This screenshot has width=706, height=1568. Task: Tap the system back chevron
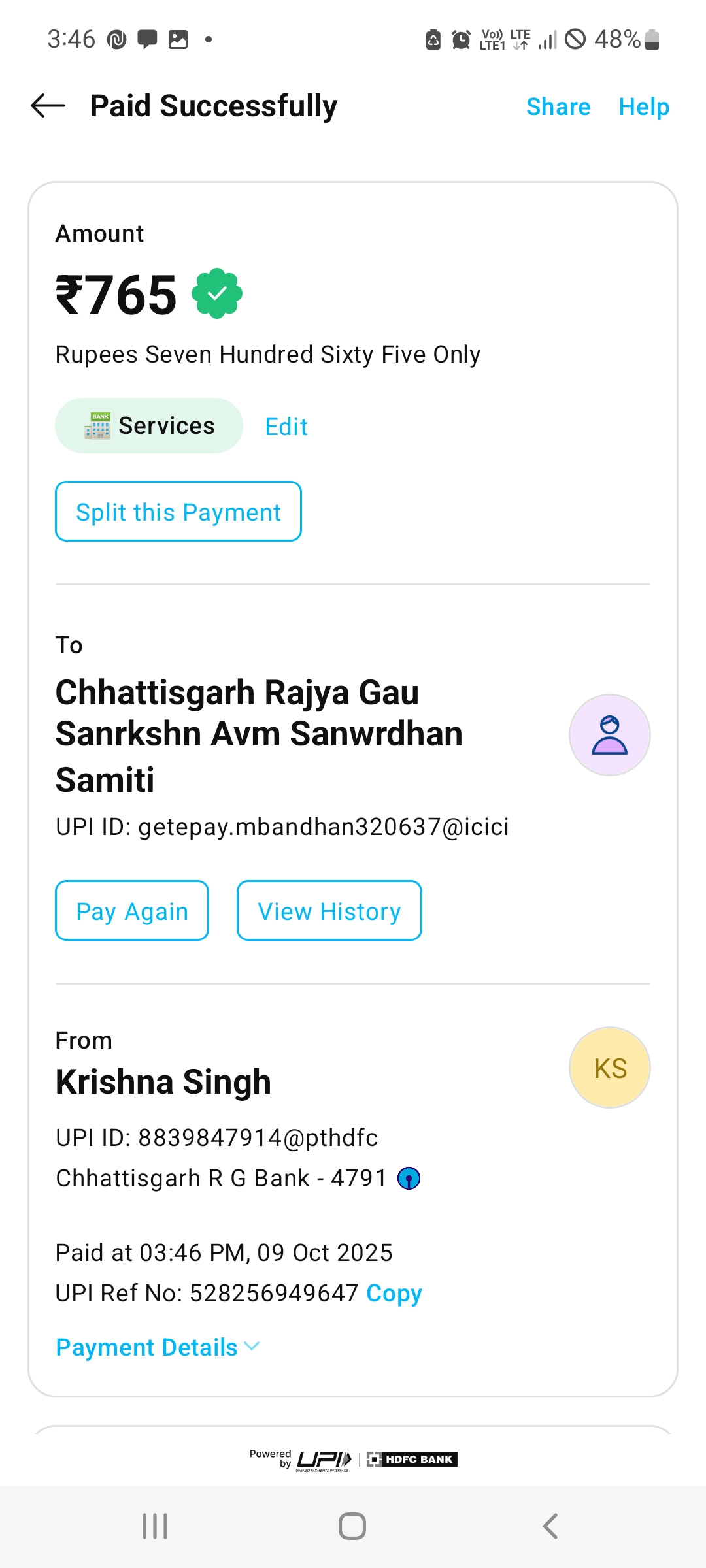click(x=550, y=1526)
